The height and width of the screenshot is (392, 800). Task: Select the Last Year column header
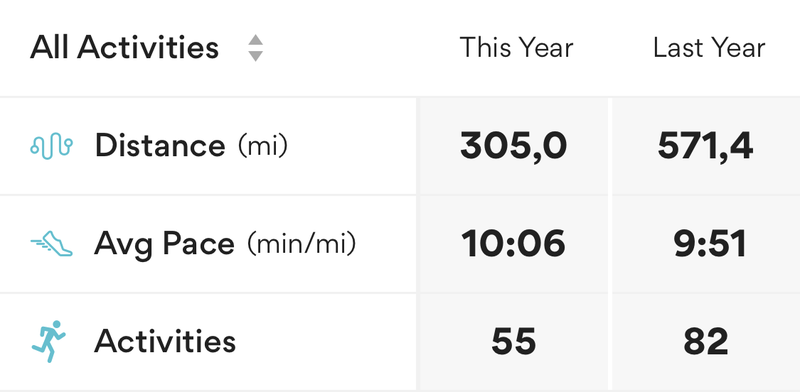click(709, 47)
